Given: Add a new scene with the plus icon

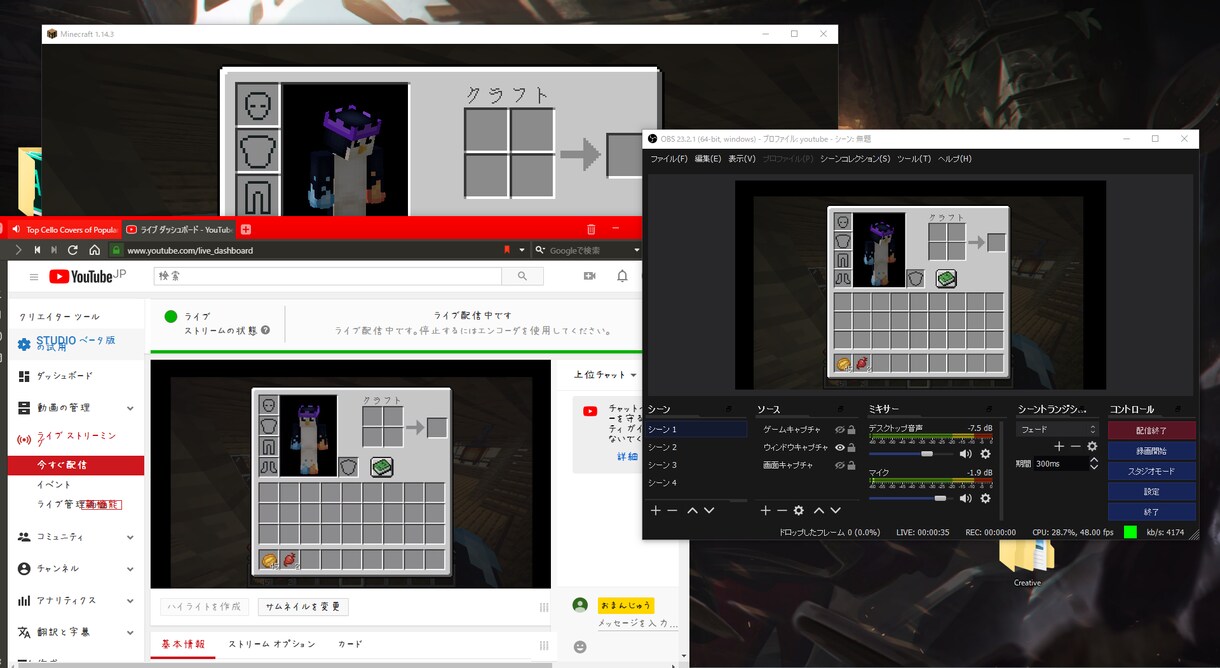Looking at the screenshot, I should coord(656,510).
